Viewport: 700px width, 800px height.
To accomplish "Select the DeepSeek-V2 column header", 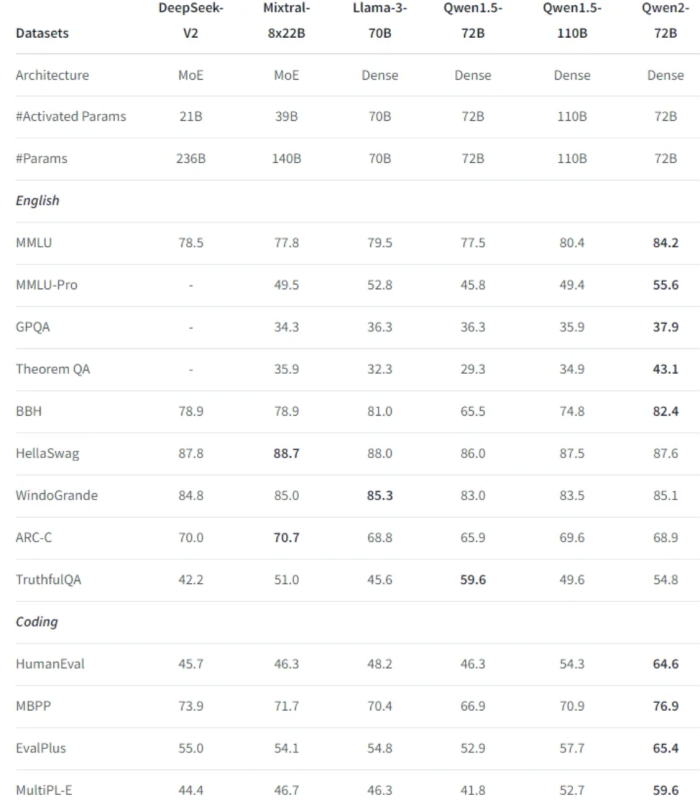I will (190, 20).
